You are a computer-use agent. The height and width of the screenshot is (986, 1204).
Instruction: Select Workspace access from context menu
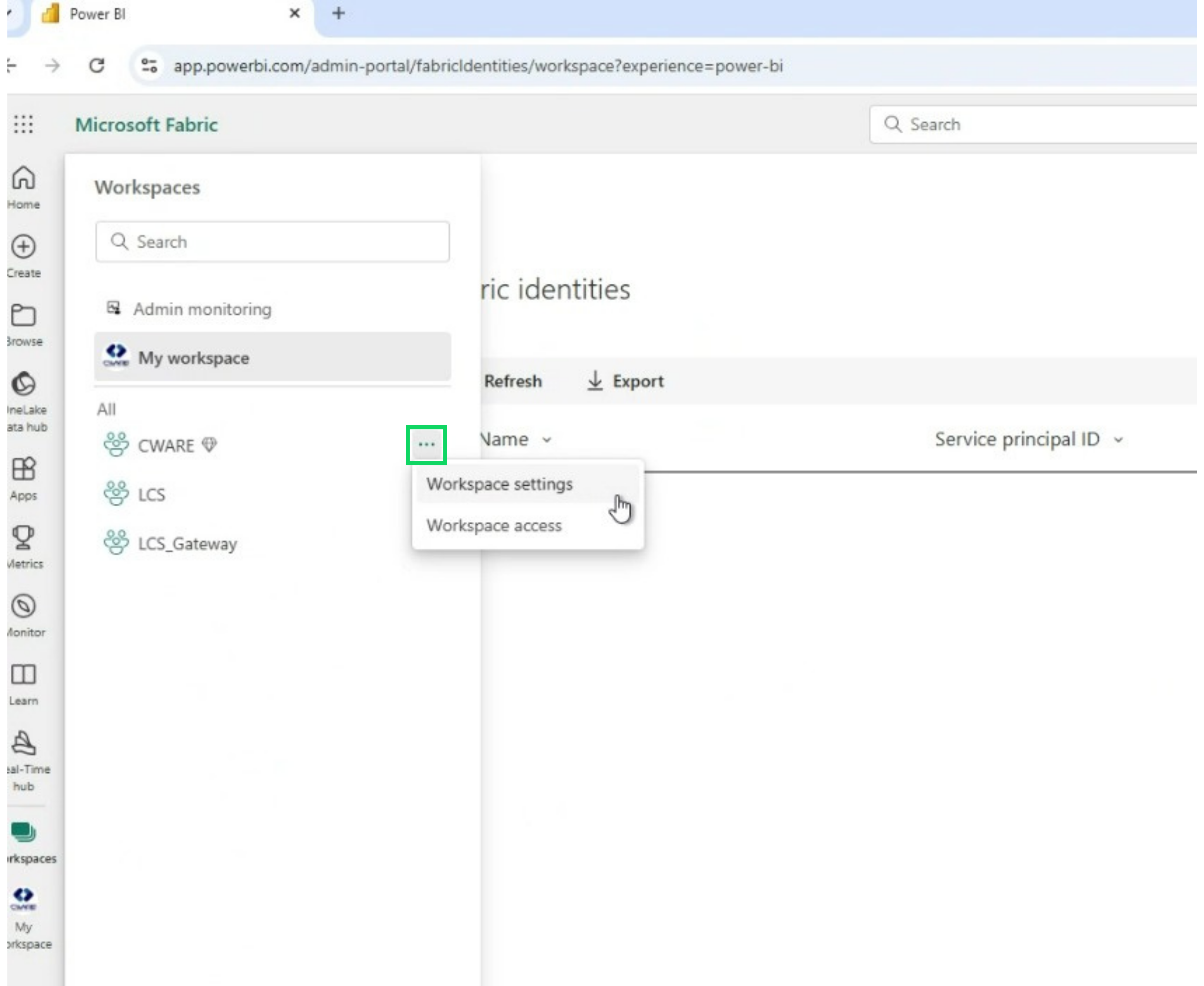pyautogui.click(x=494, y=526)
